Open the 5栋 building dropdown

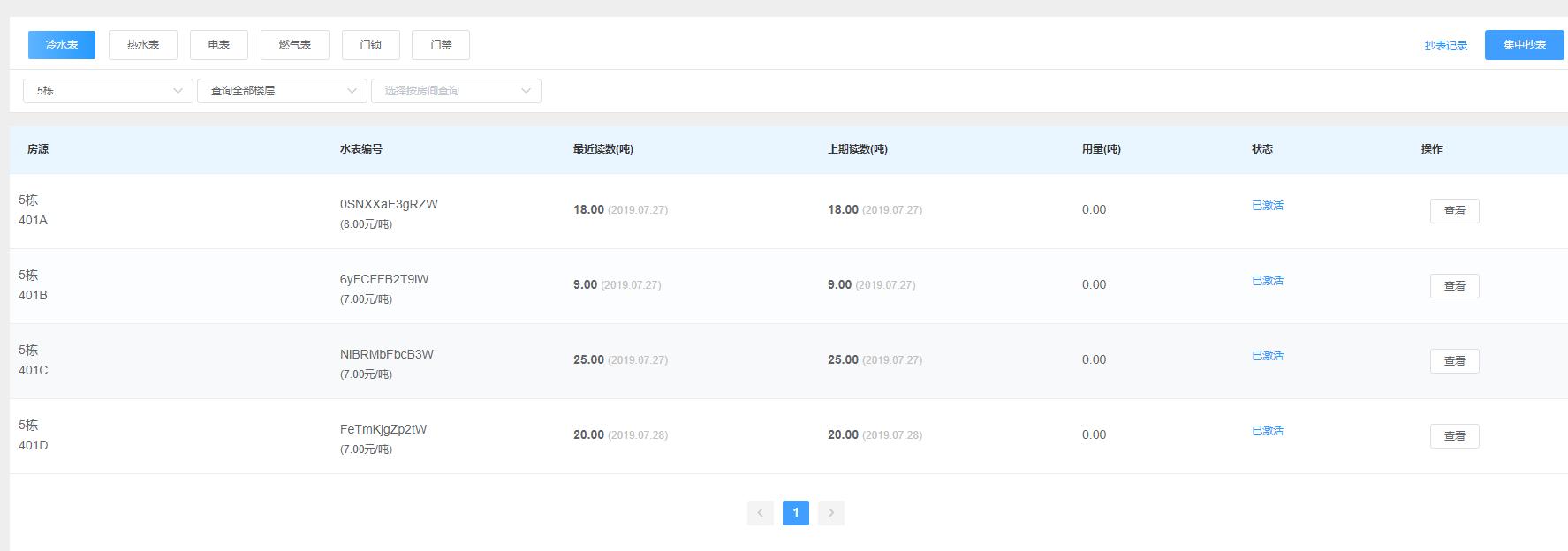coord(108,91)
